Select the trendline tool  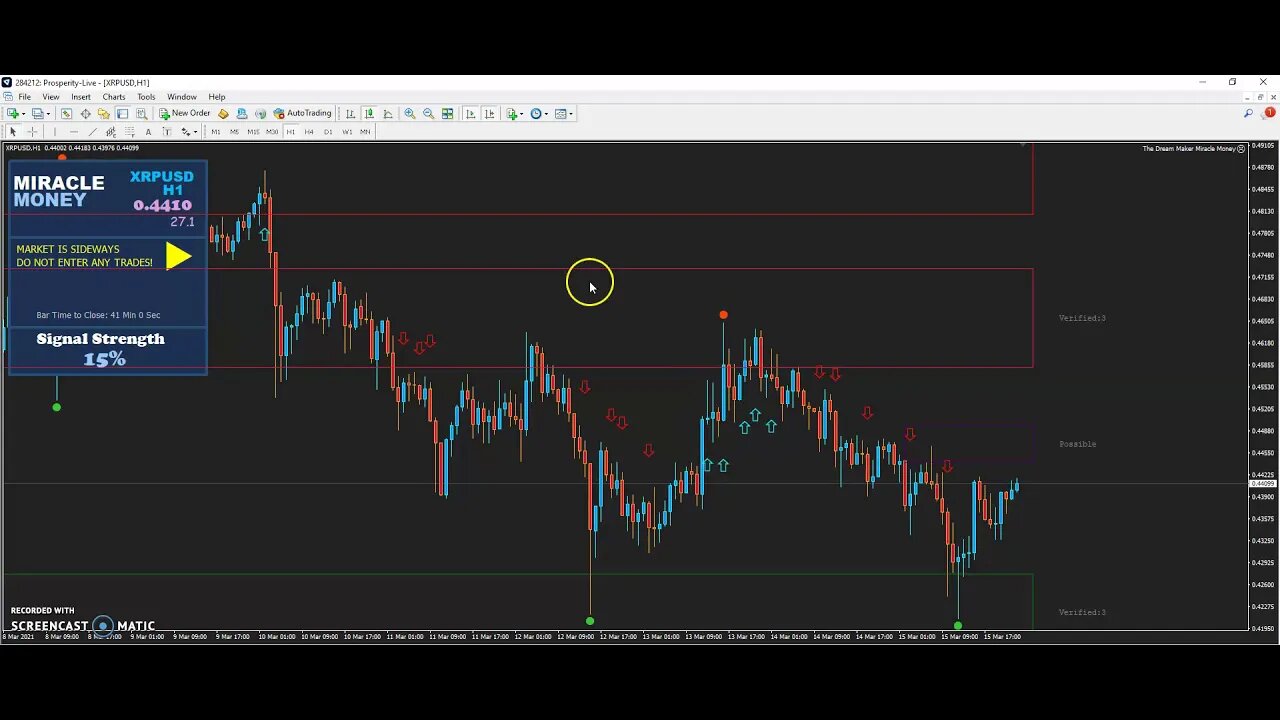pyautogui.click(x=92, y=132)
